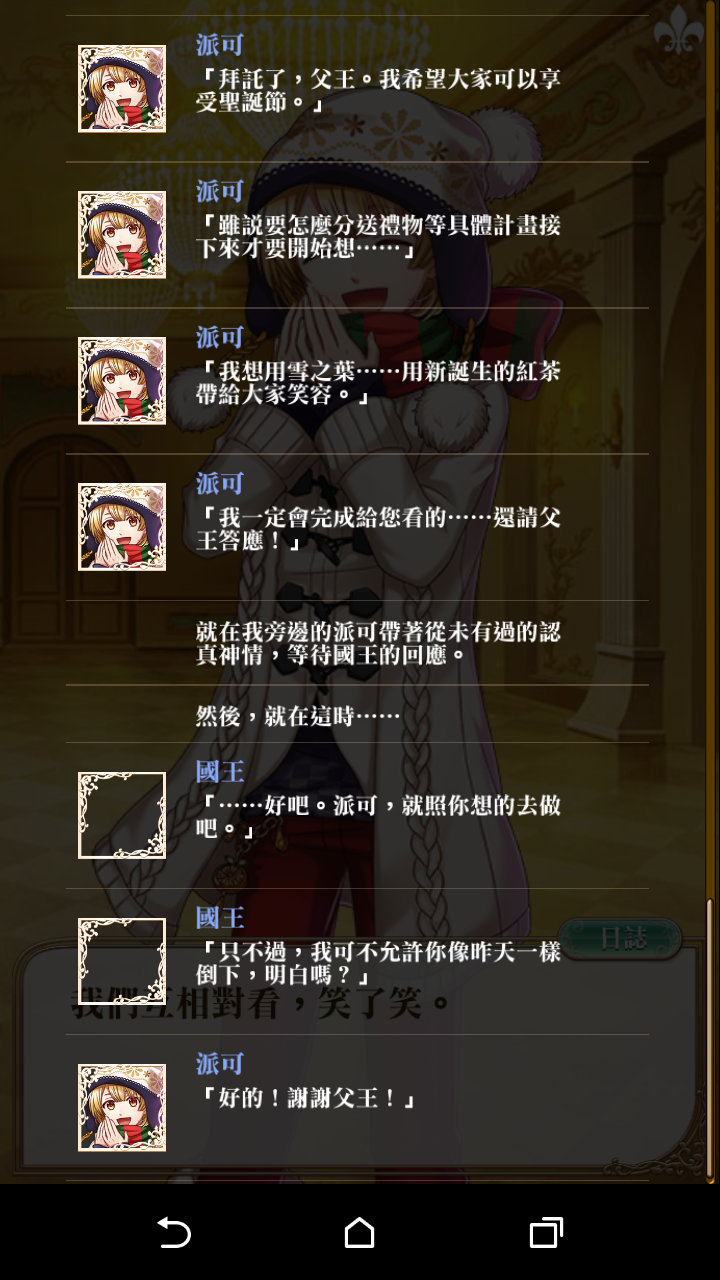
Task: Click empty 國王 portrait frame beside 只不過
Action: (122, 961)
